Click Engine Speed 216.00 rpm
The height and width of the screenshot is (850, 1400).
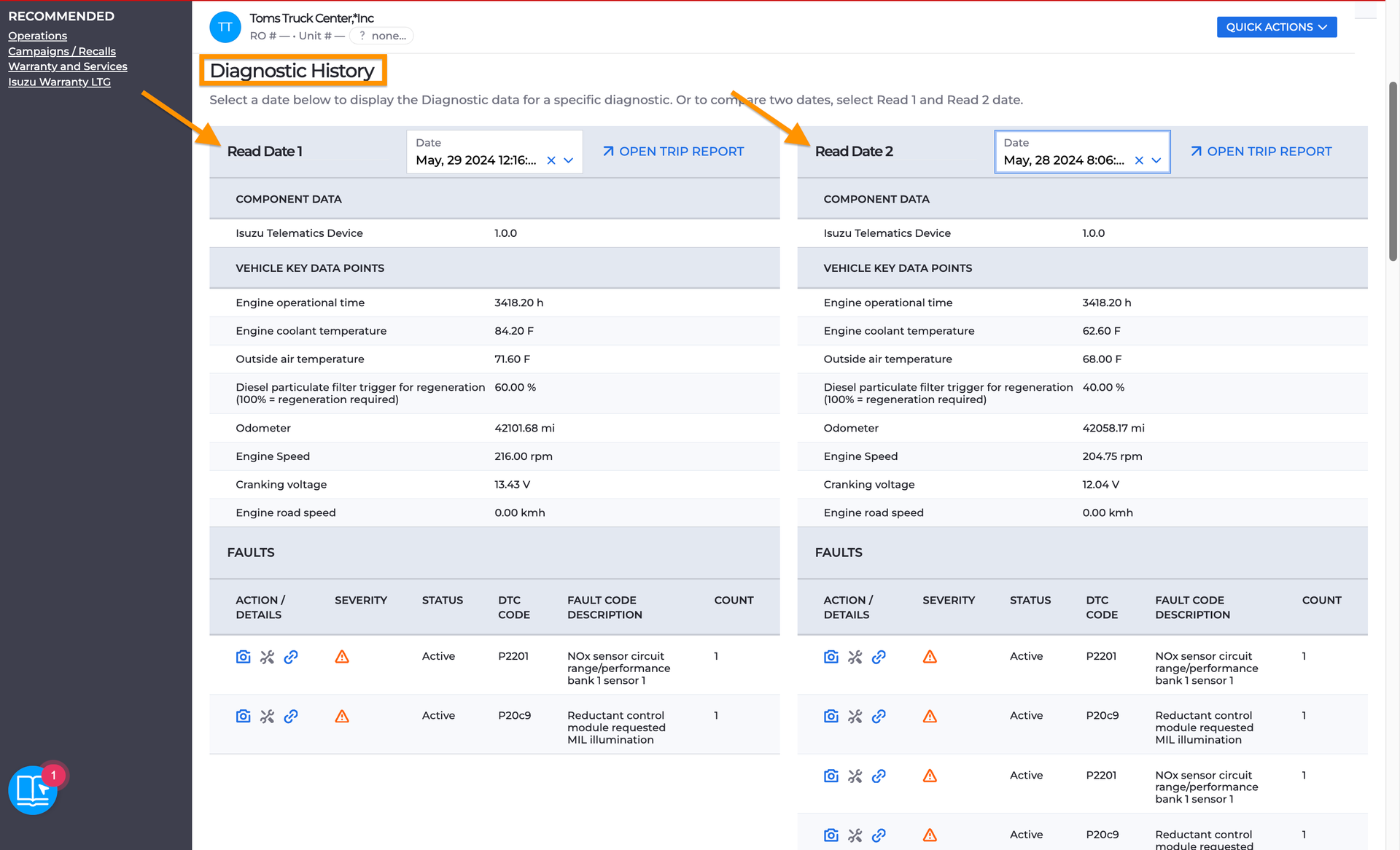click(524, 456)
